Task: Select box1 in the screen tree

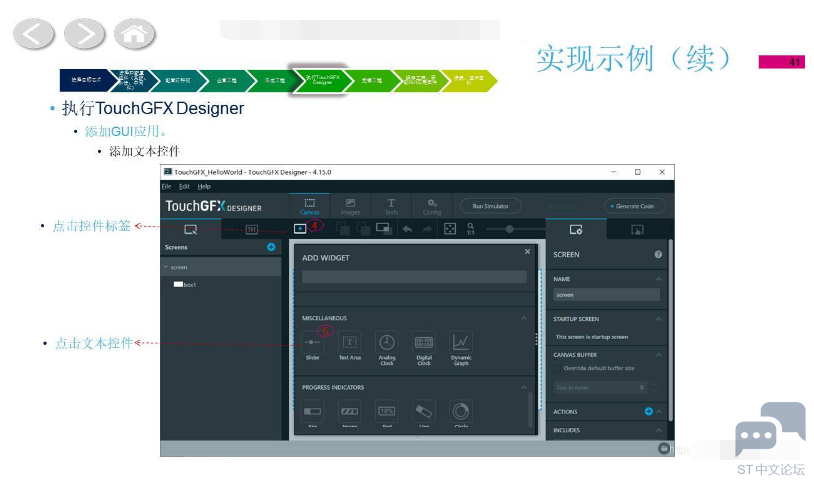Action: coord(185,285)
